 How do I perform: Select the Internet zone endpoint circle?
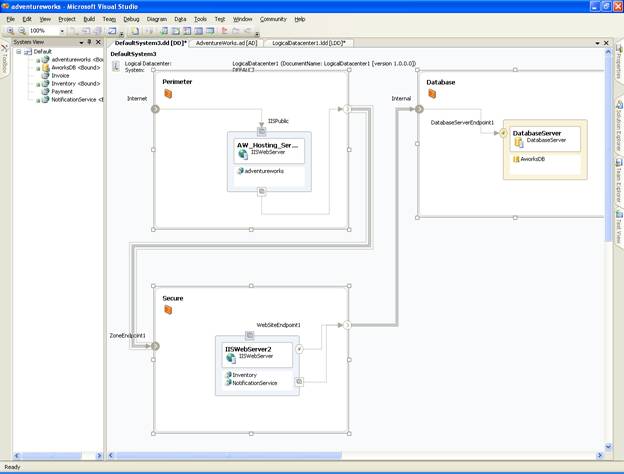point(155,109)
